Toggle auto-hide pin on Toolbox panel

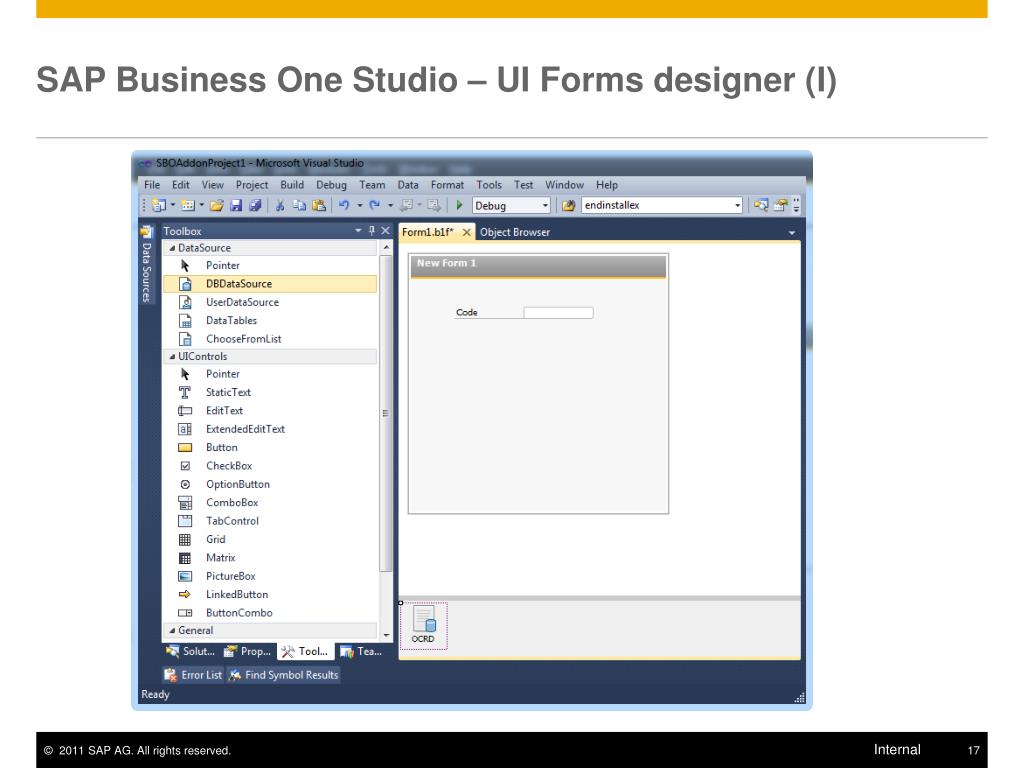[372, 231]
